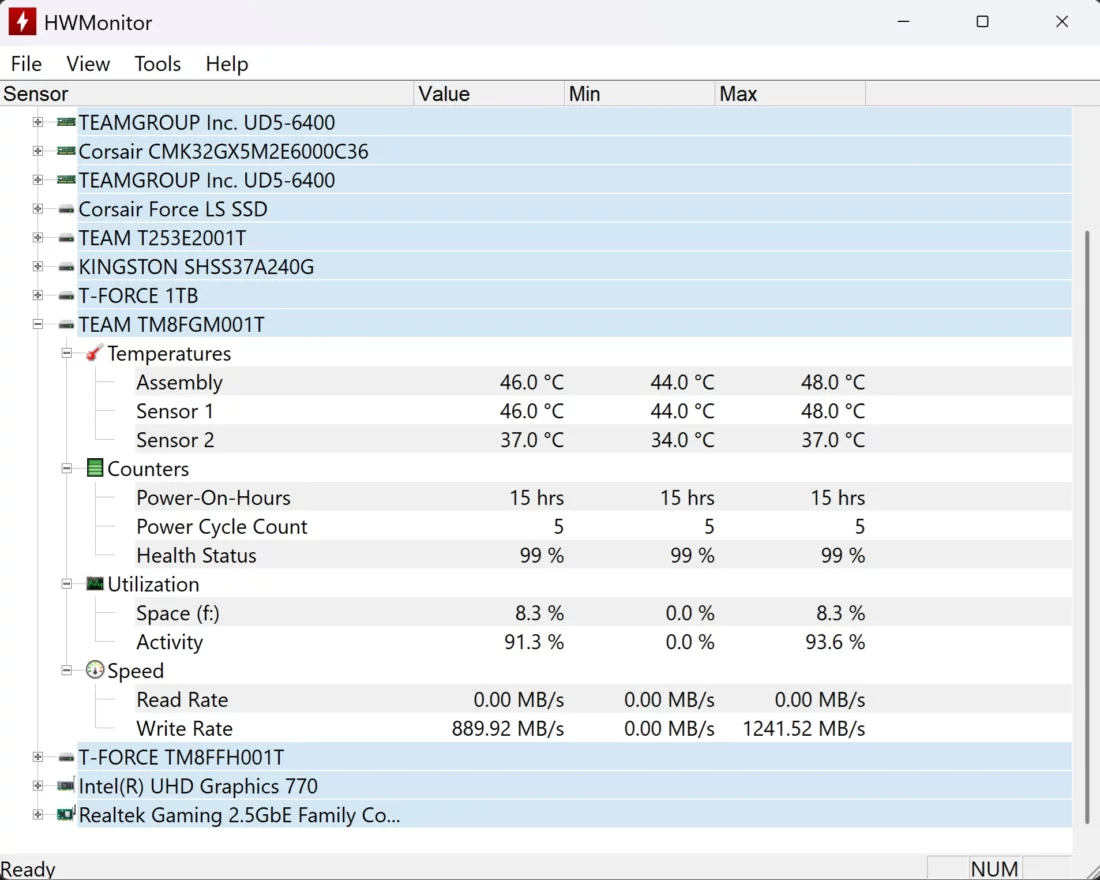Select the Sensor 1 row
Screen dimensions: 1100x880
[603, 411]
